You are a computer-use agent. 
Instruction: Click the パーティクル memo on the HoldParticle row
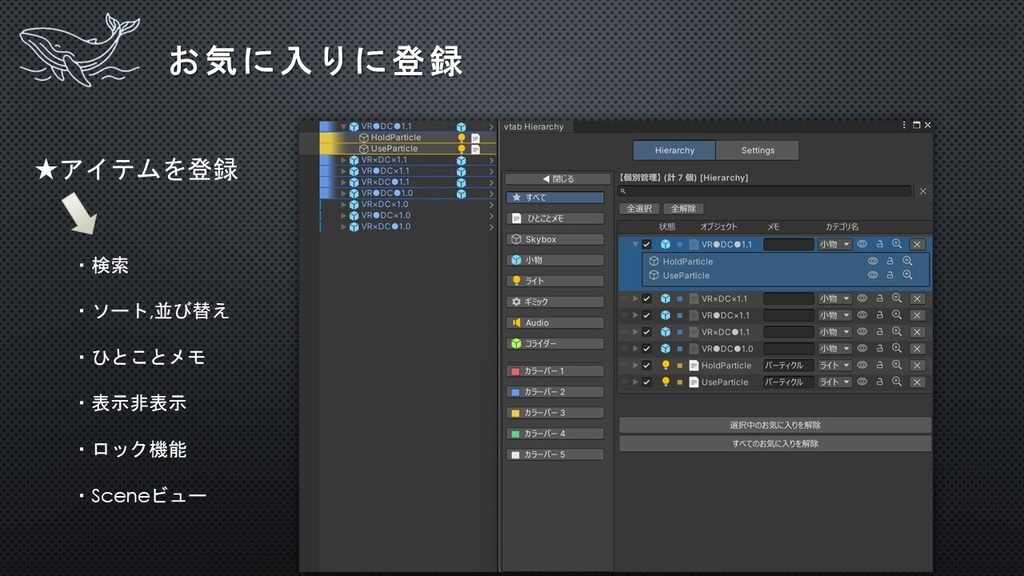pos(788,366)
